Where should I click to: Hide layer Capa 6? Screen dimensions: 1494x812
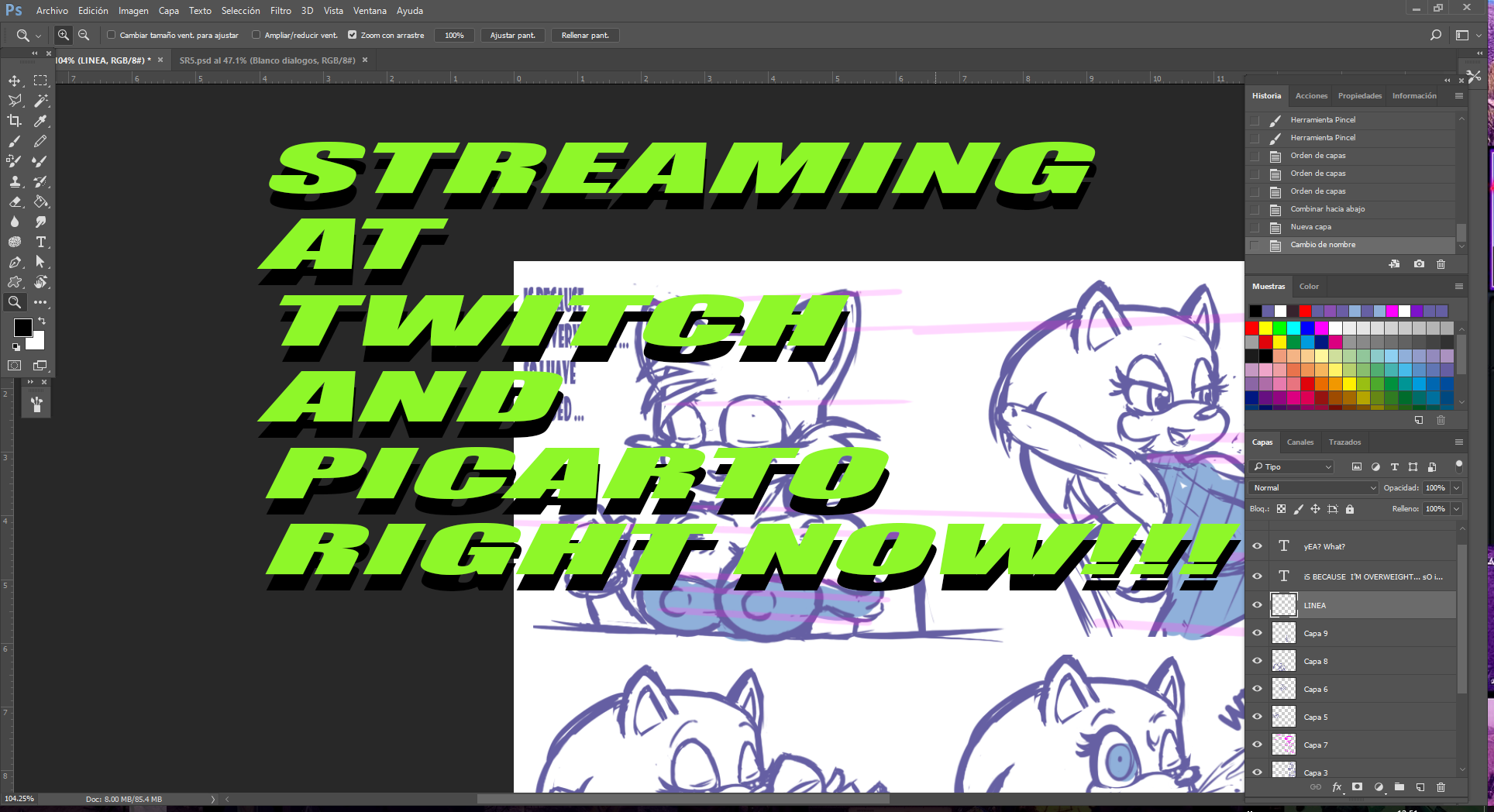1257,689
